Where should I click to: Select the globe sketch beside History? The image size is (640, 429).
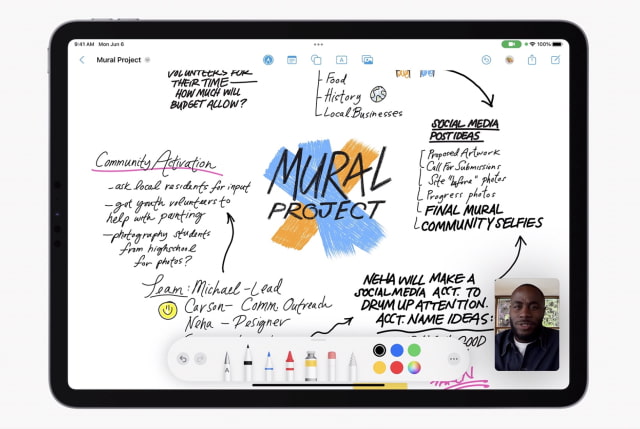tap(378, 94)
